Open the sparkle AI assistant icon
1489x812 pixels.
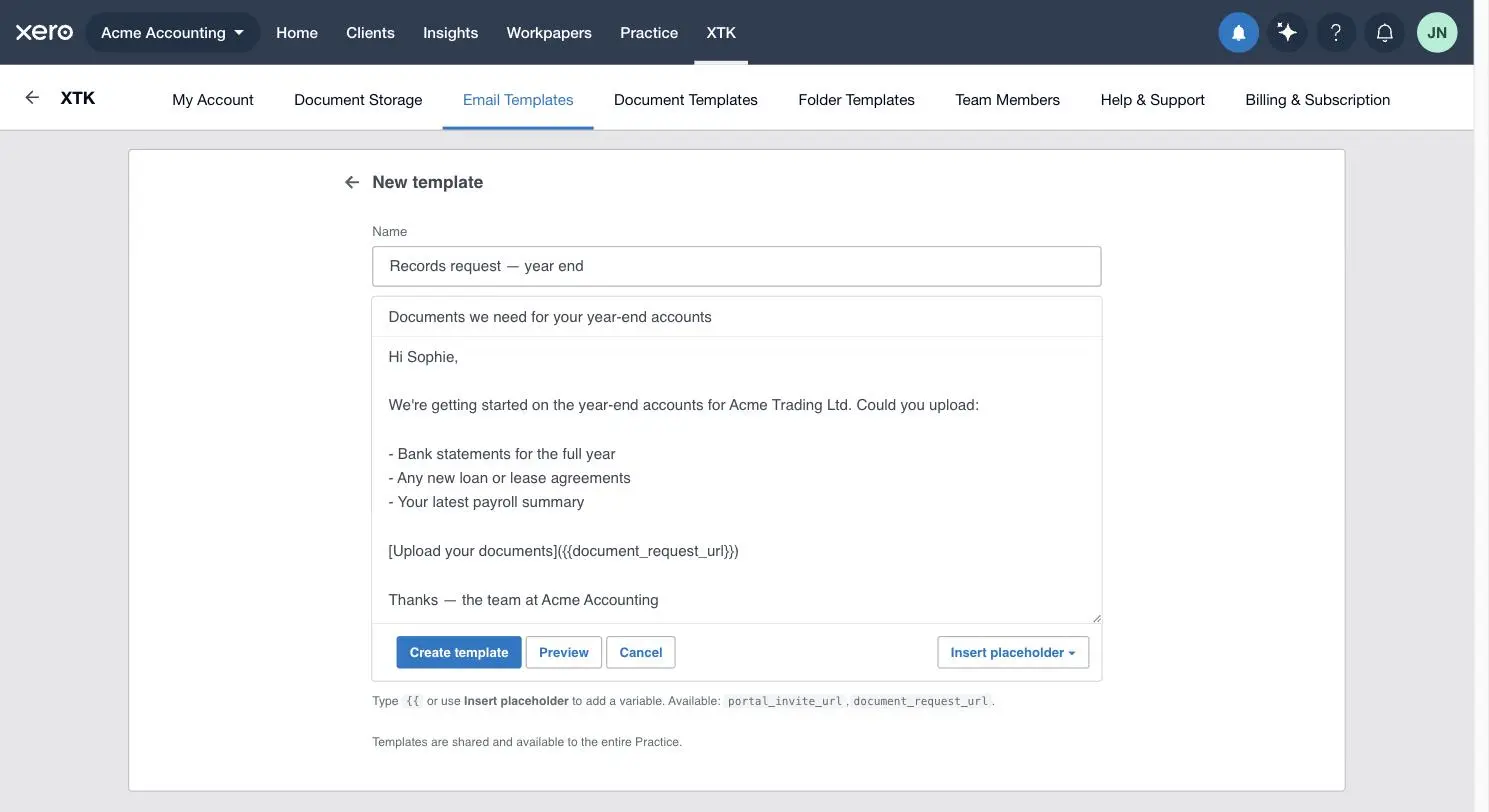[x=1287, y=33]
